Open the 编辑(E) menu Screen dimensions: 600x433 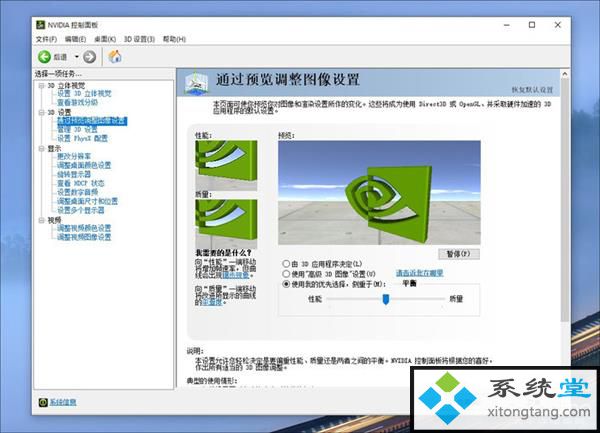pos(75,39)
